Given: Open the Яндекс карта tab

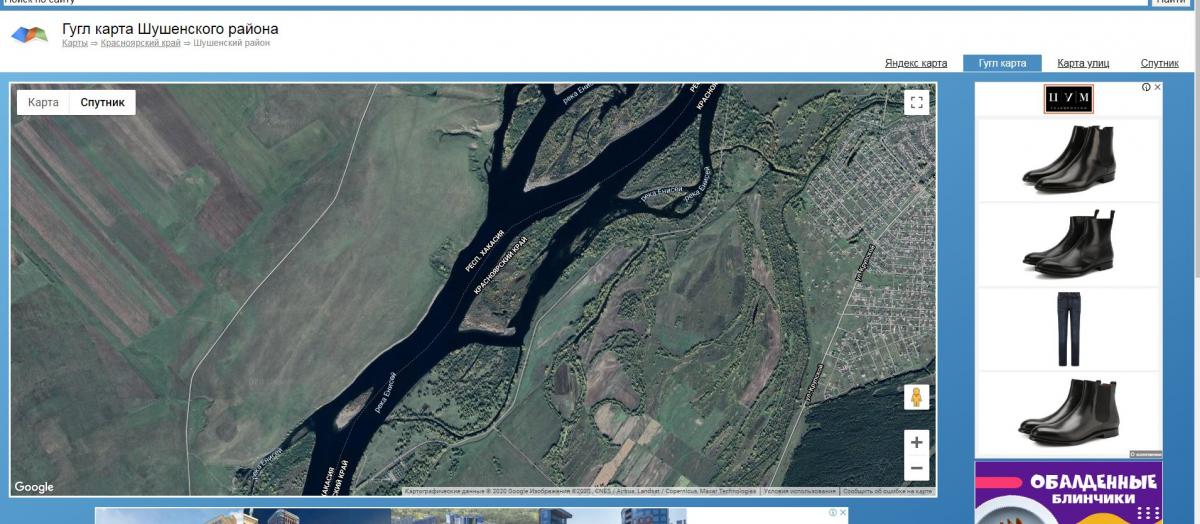Looking at the screenshot, I should [915, 63].
